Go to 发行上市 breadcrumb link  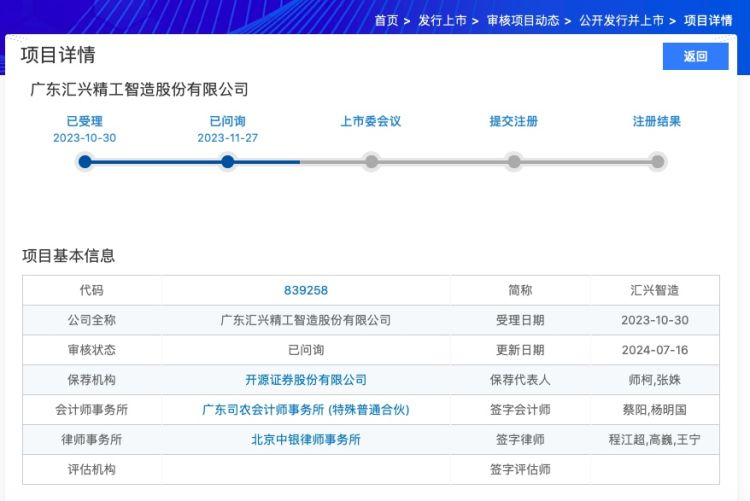pos(442,21)
